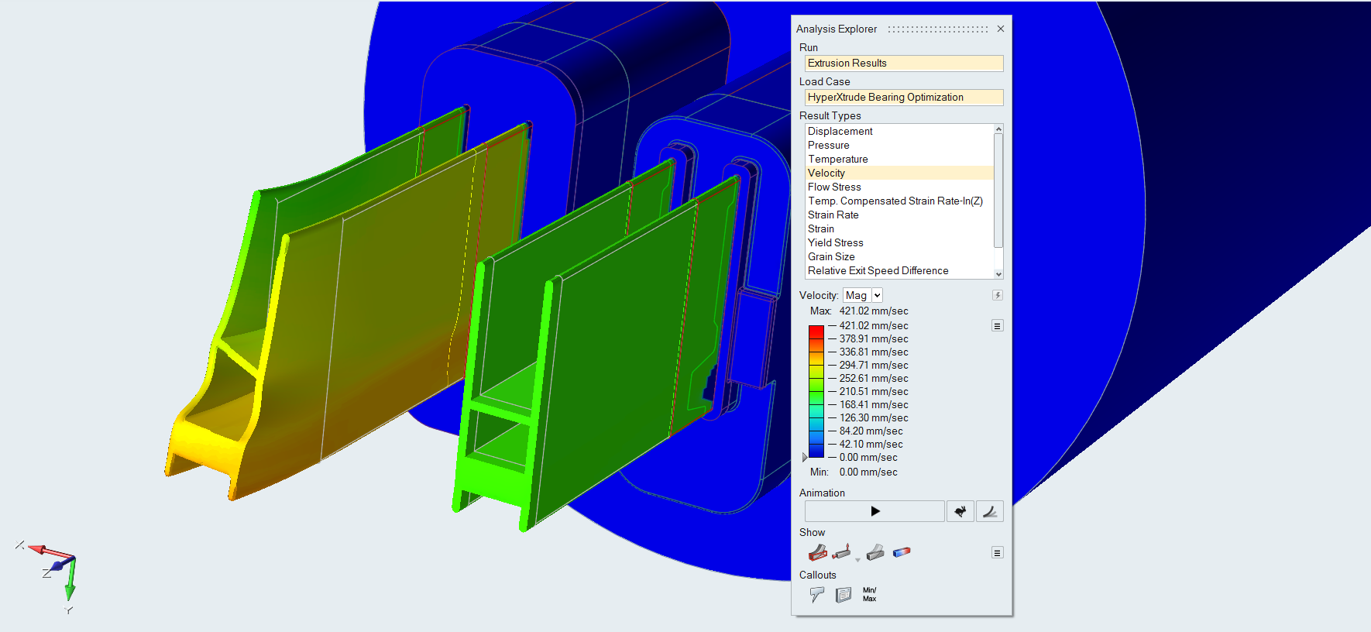Select the Extrusion Results run

pos(903,63)
